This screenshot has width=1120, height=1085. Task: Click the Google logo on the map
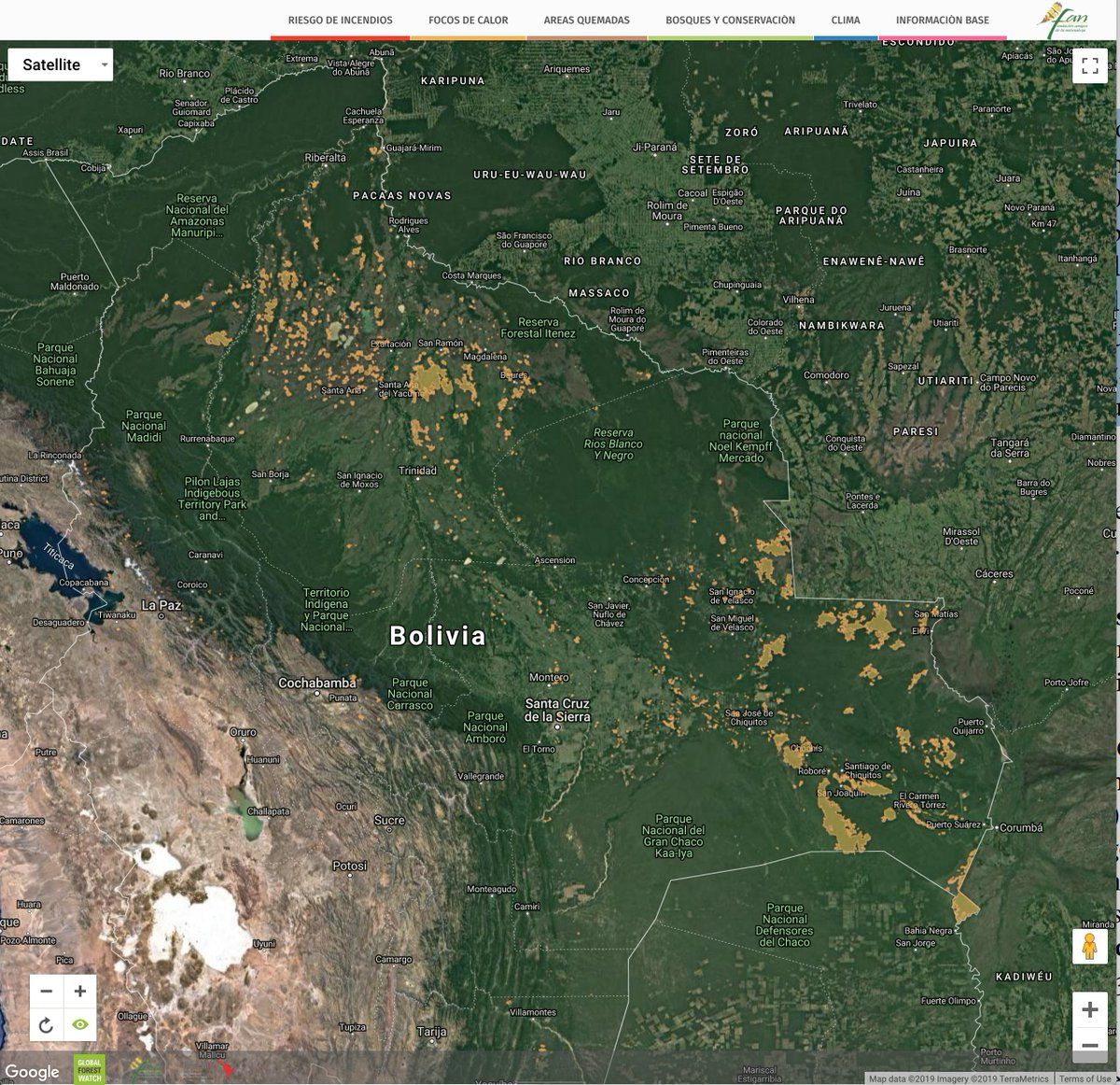pyautogui.click(x=32, y=1072)
